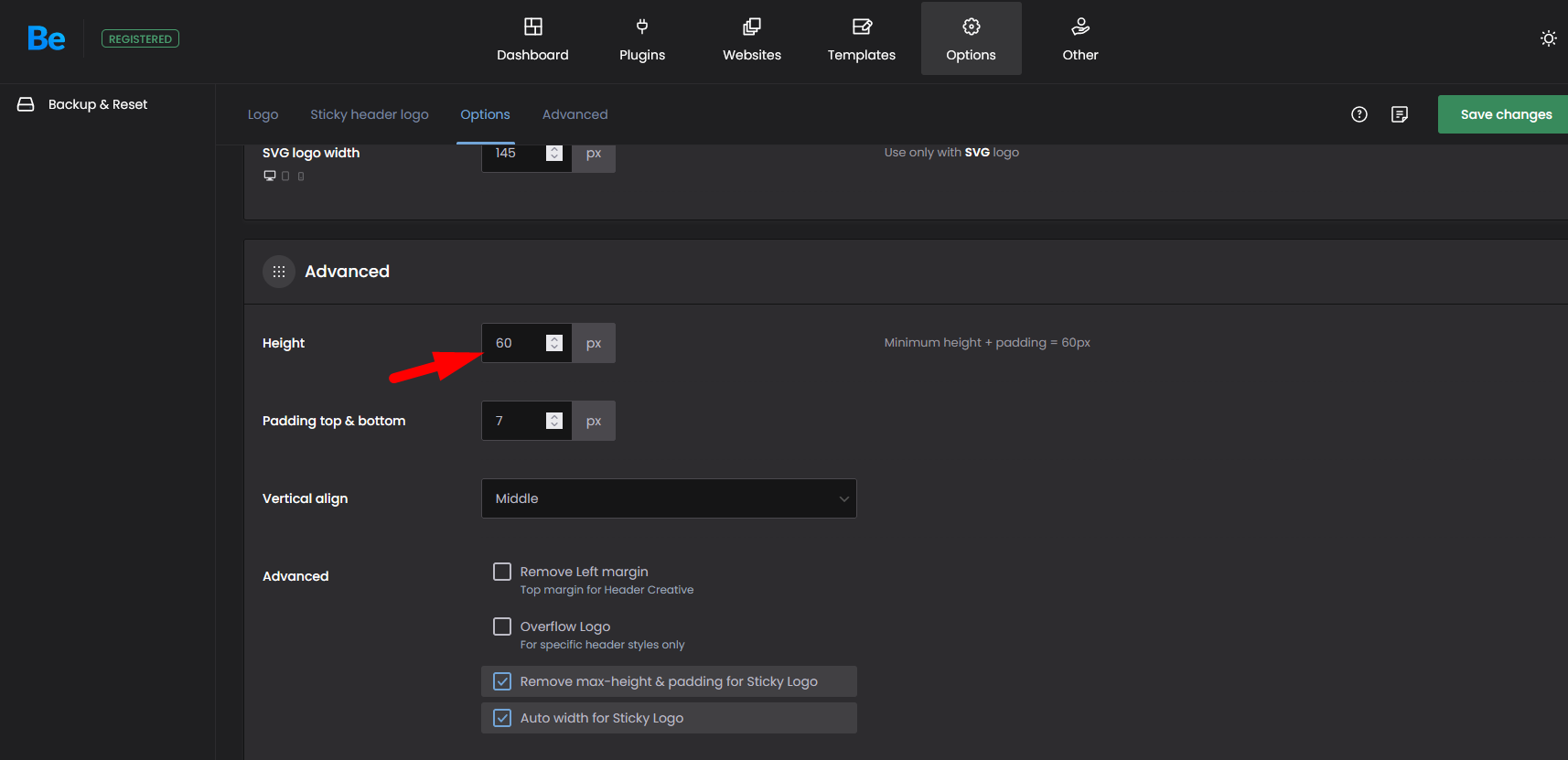Open the notes/changelog icon

1400,114
